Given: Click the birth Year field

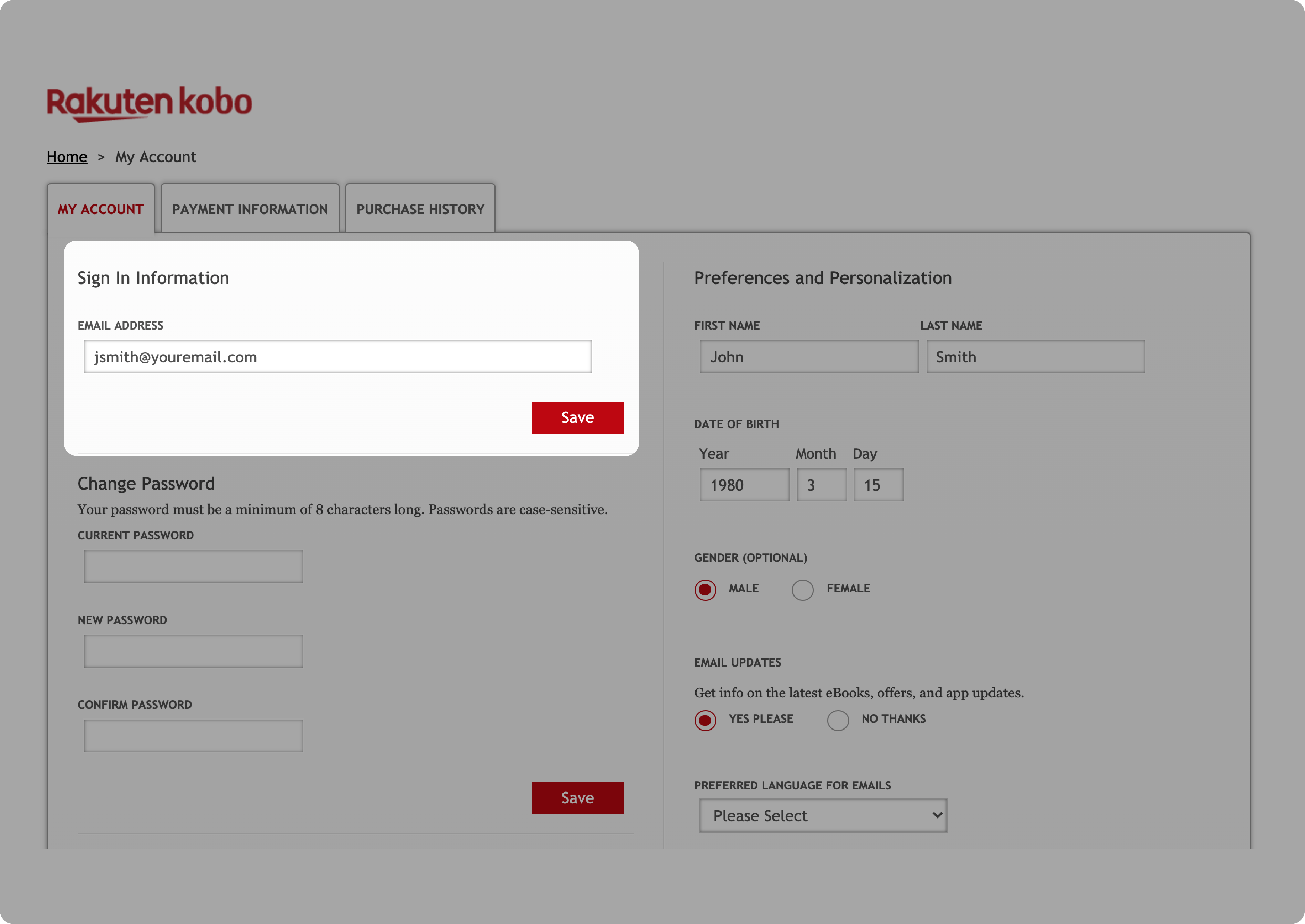Looking at the screenshot, I should 744,485.
